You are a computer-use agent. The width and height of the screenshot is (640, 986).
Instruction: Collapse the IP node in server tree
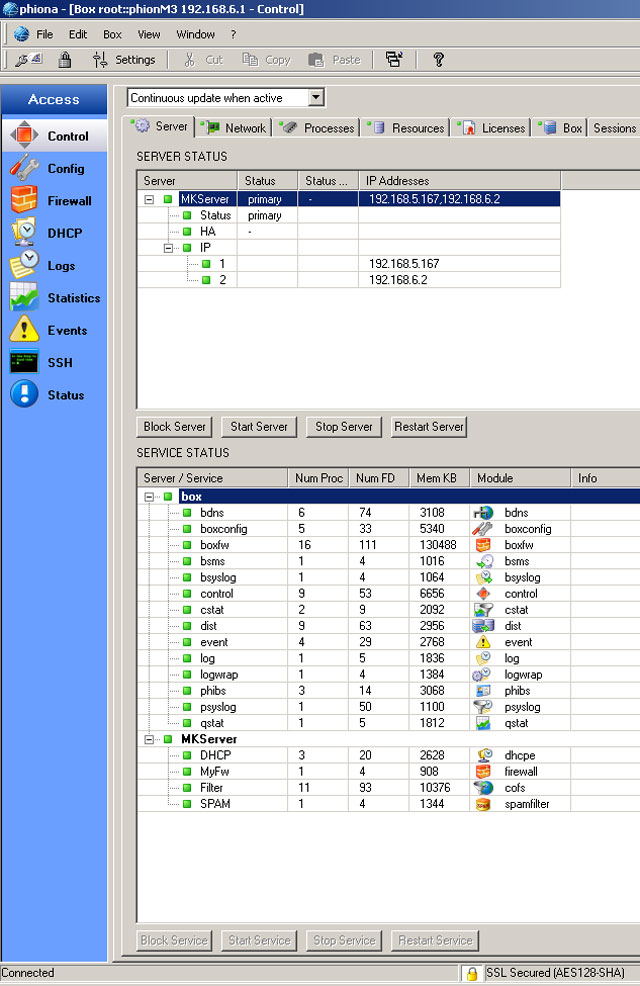click(x=167, y=248)
